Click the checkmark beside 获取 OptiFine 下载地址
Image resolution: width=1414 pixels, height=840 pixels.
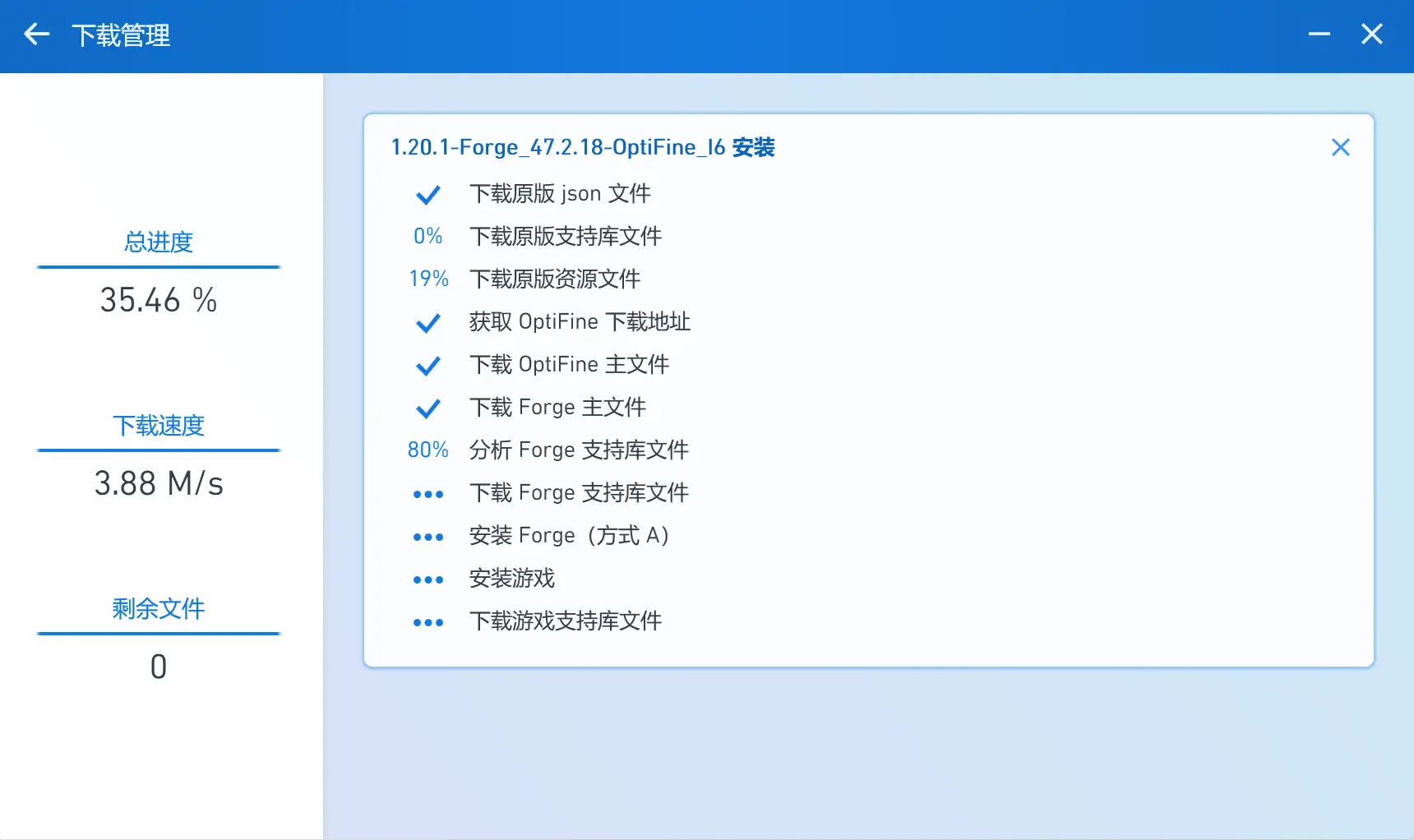coord(428,323)
